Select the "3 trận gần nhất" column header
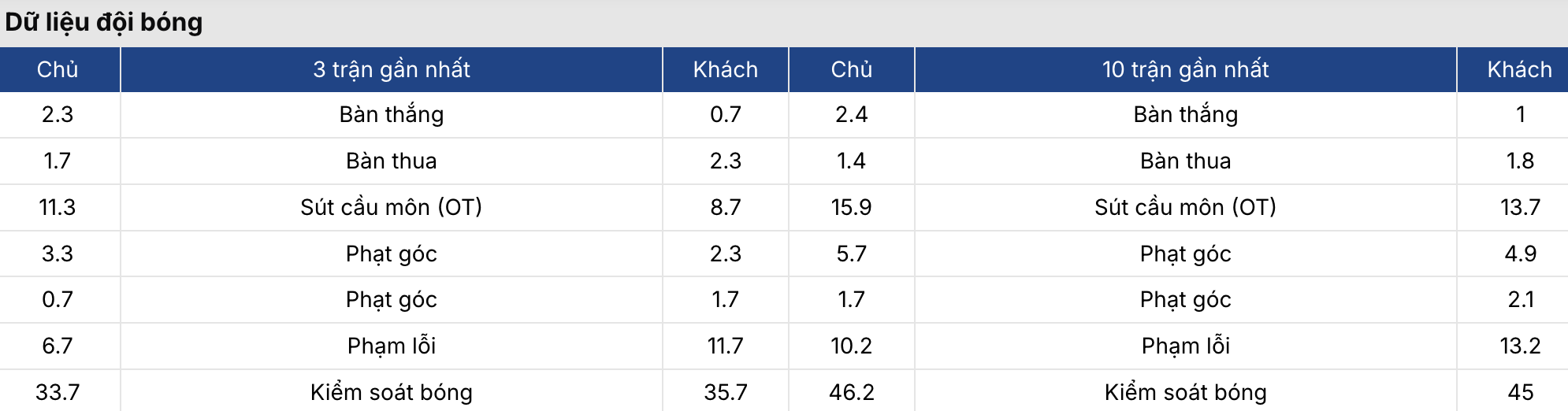Screen dimensions: 1568x411 (x=392, y=69)
